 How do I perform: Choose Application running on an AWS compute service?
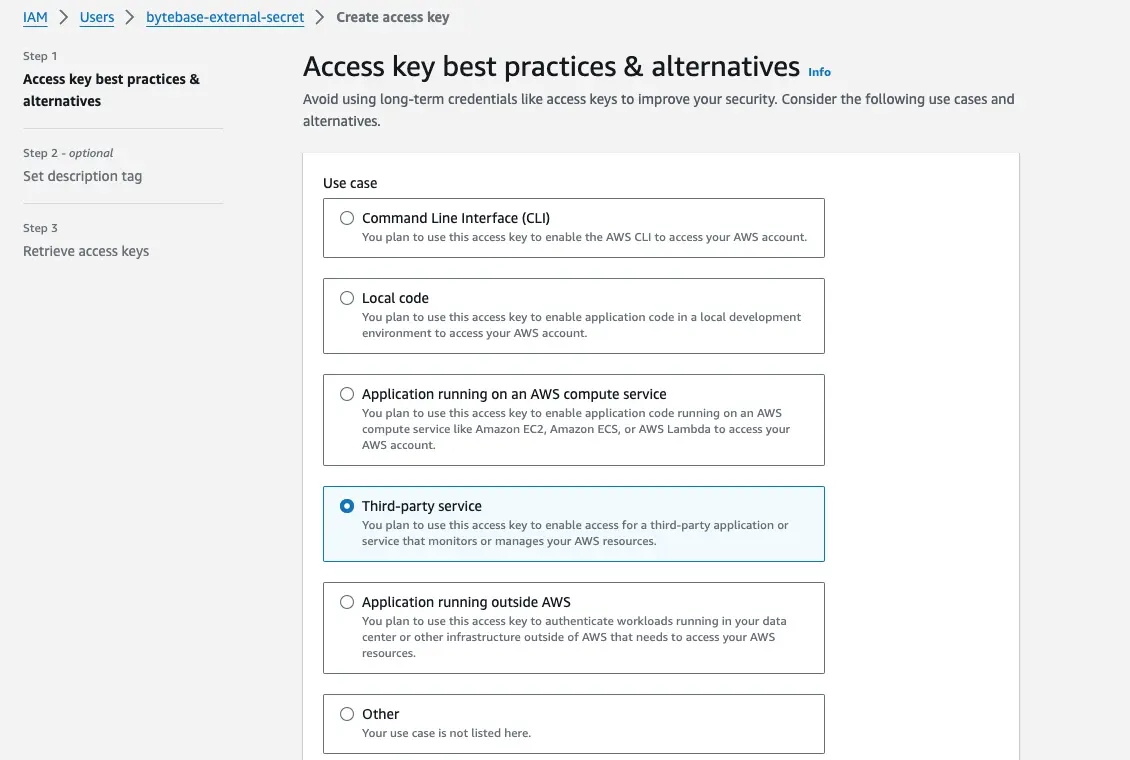tap(347, 393)
